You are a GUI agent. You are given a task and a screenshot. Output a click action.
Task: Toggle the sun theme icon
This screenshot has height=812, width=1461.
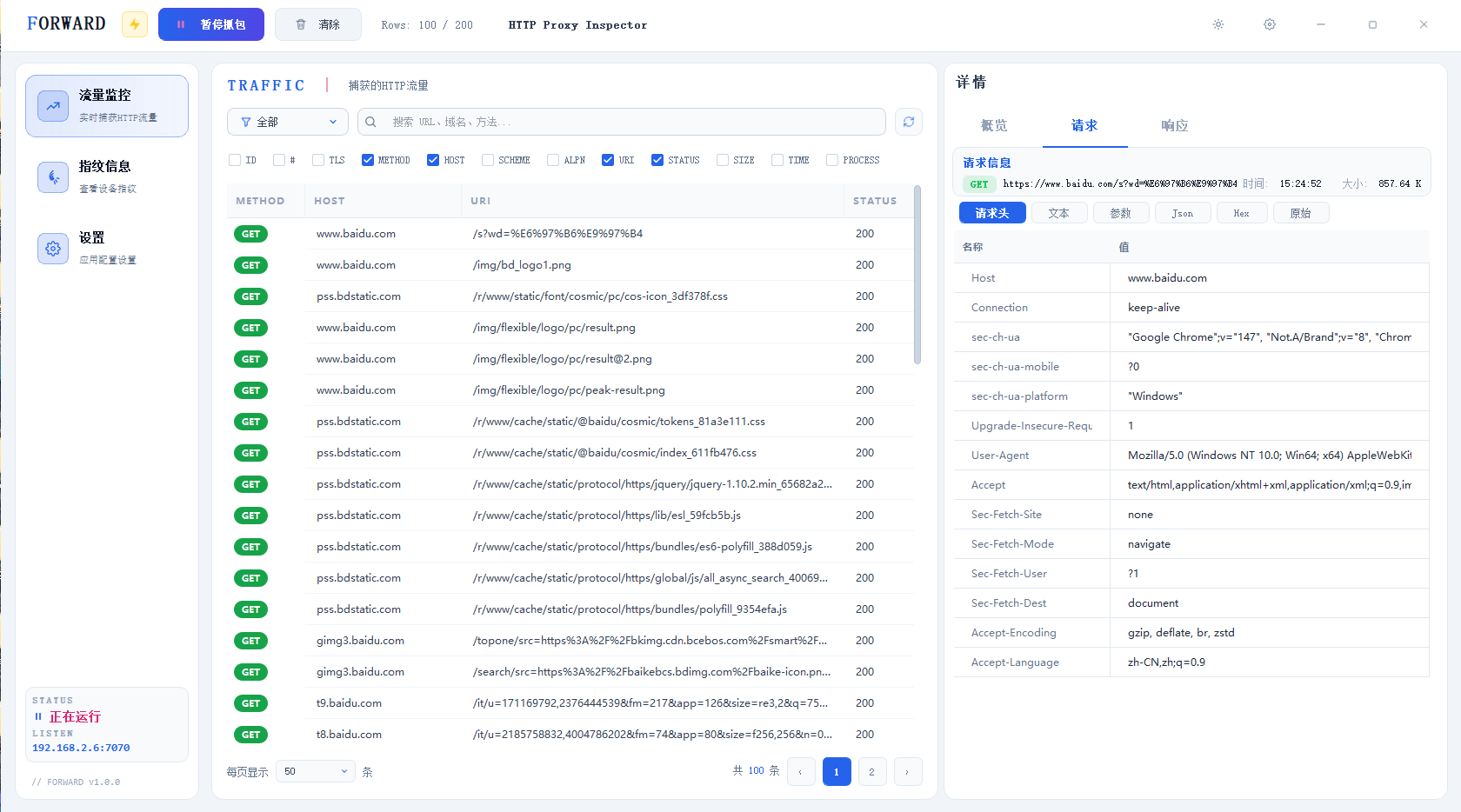tap(1218, 24)
